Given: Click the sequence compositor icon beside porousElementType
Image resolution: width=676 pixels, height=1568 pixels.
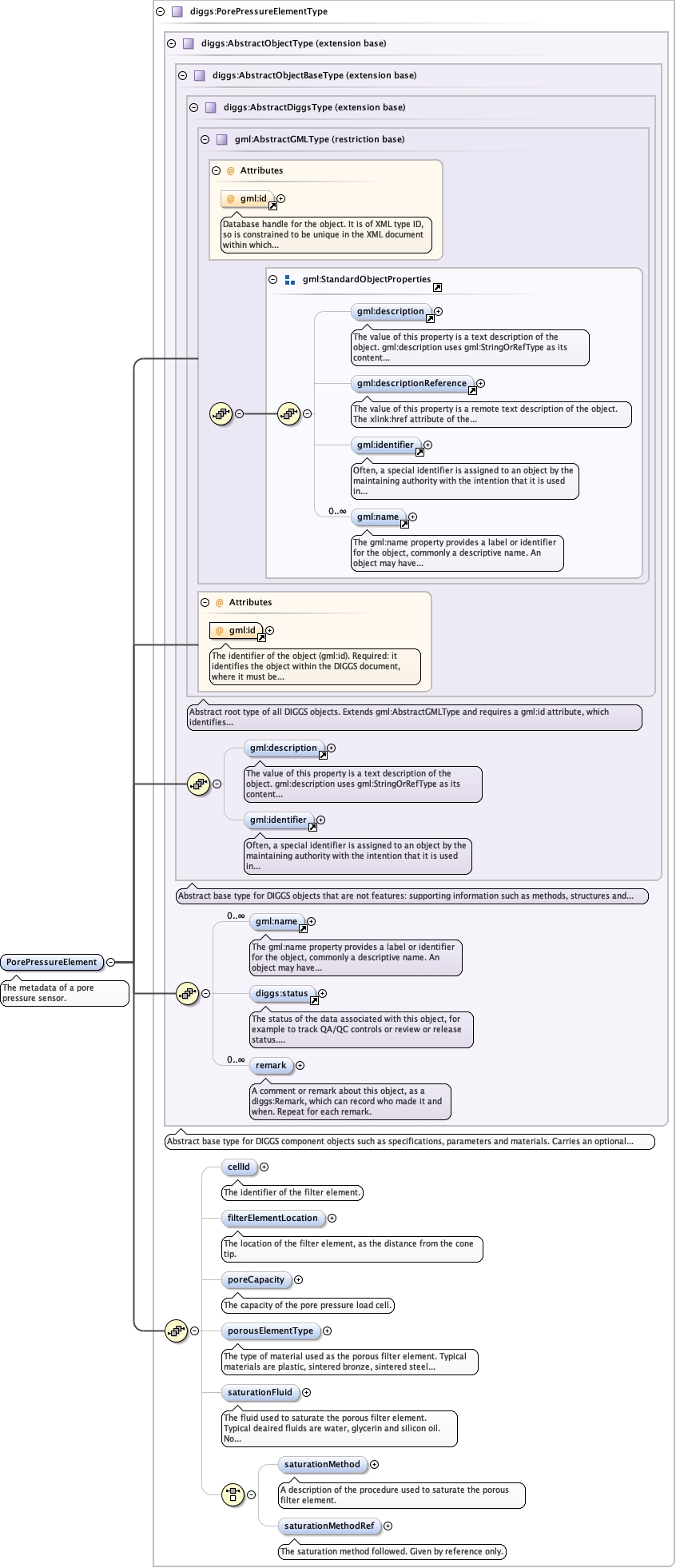Looking at the screenshot, I should [177, 1331].
